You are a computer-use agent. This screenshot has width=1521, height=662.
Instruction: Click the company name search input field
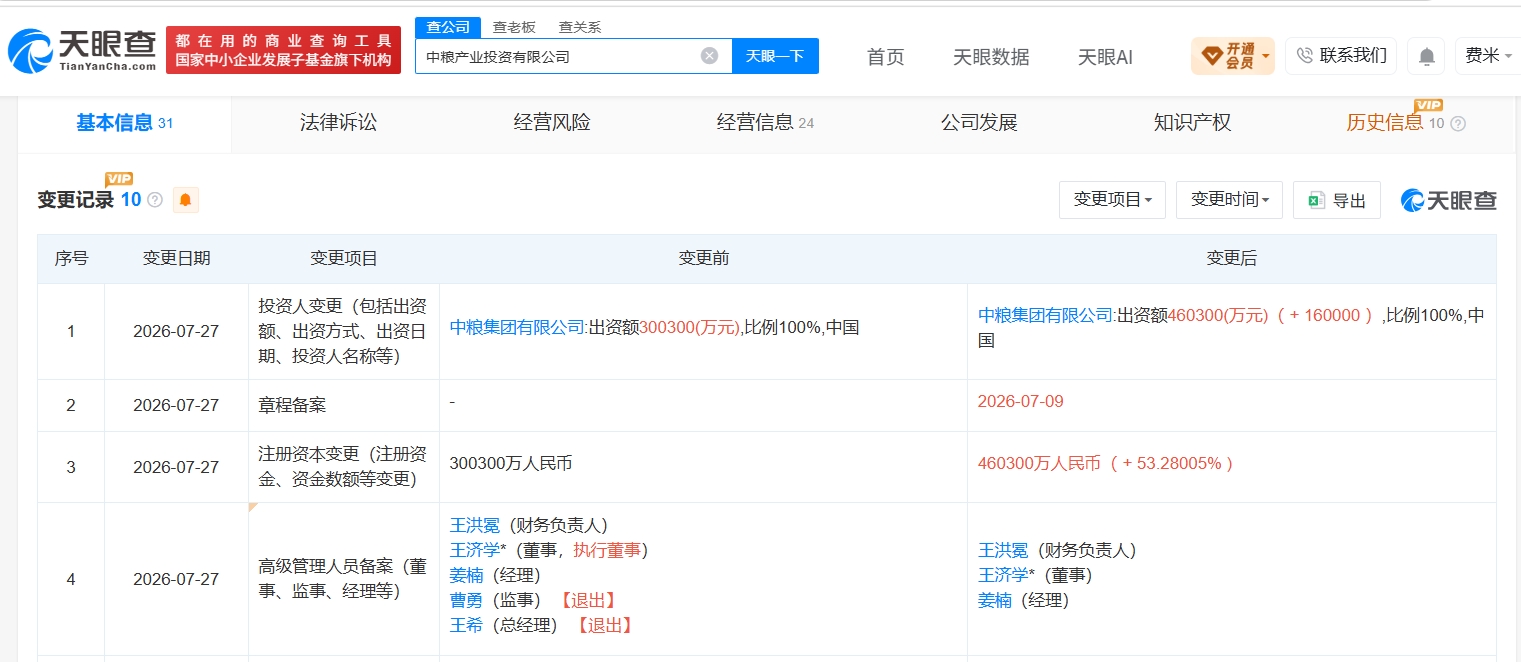click(x=560, y=56)
